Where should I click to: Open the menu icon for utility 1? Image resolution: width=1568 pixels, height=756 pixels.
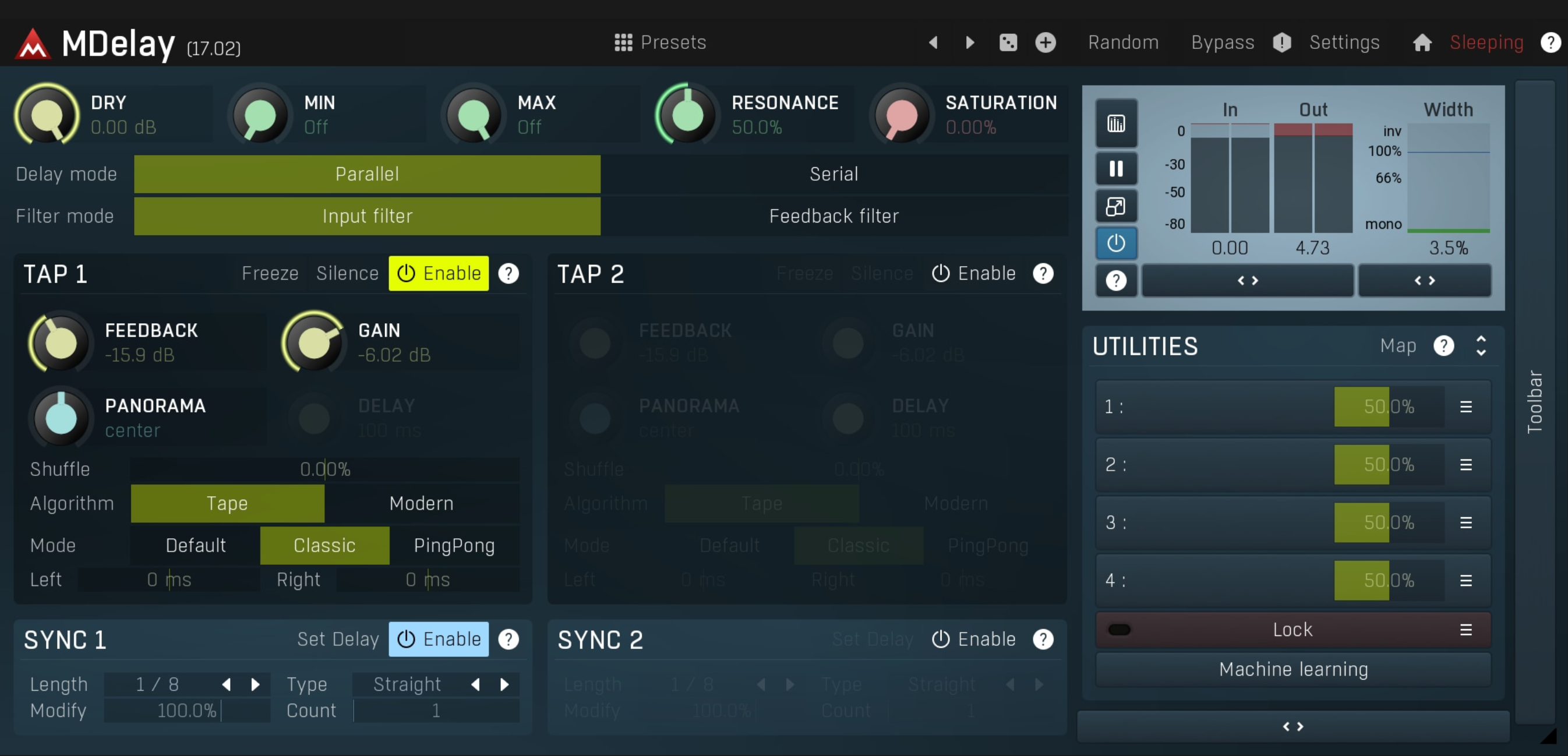(1465, 407)
